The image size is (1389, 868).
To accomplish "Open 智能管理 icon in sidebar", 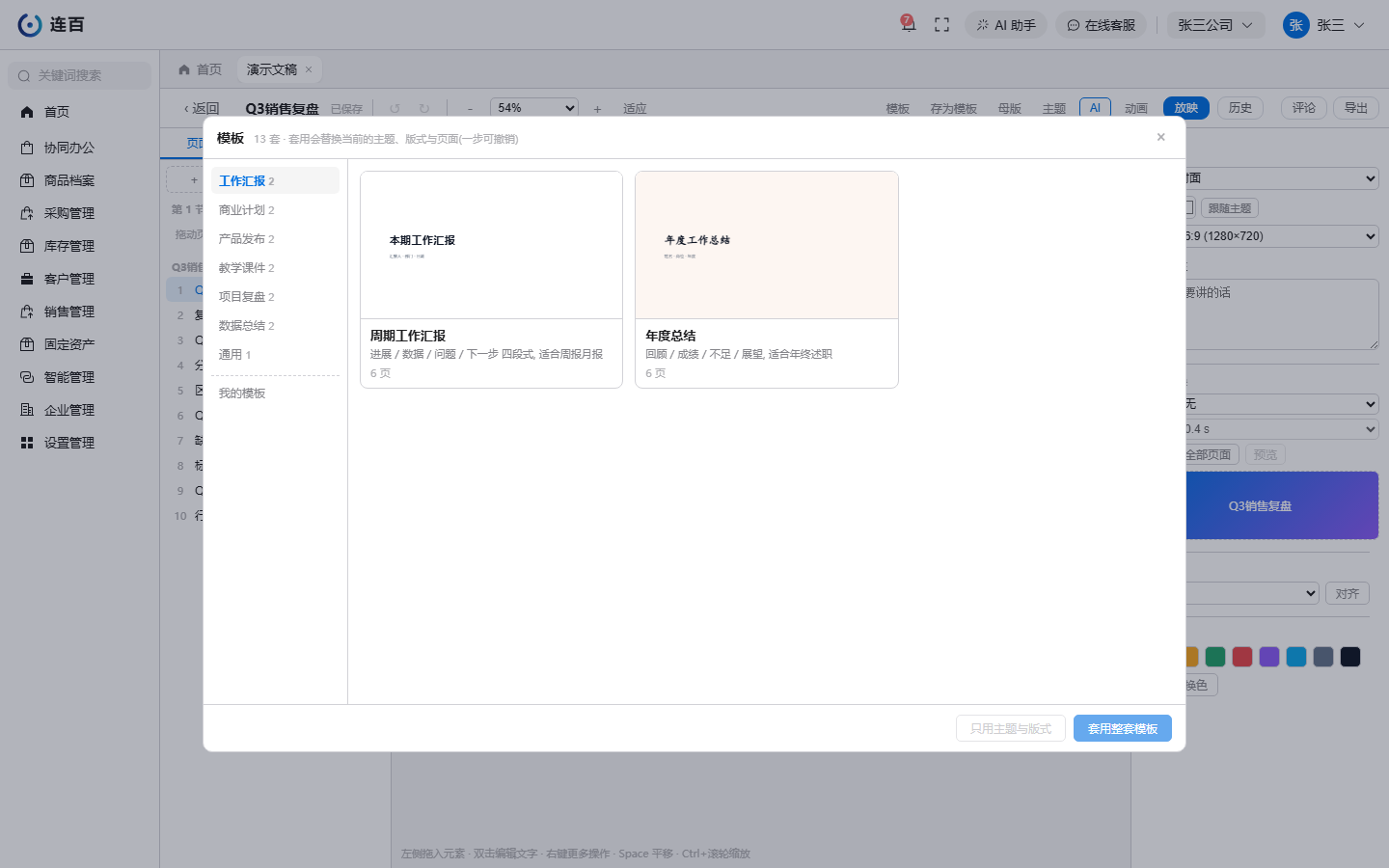I will (x=27, y=377).
